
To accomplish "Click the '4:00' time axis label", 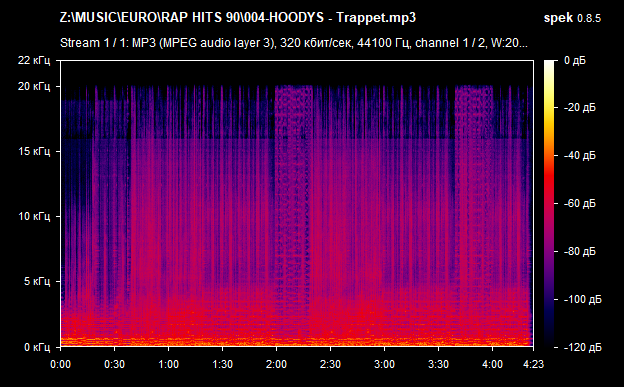I will pyautogui.click(x=492, y=364).
